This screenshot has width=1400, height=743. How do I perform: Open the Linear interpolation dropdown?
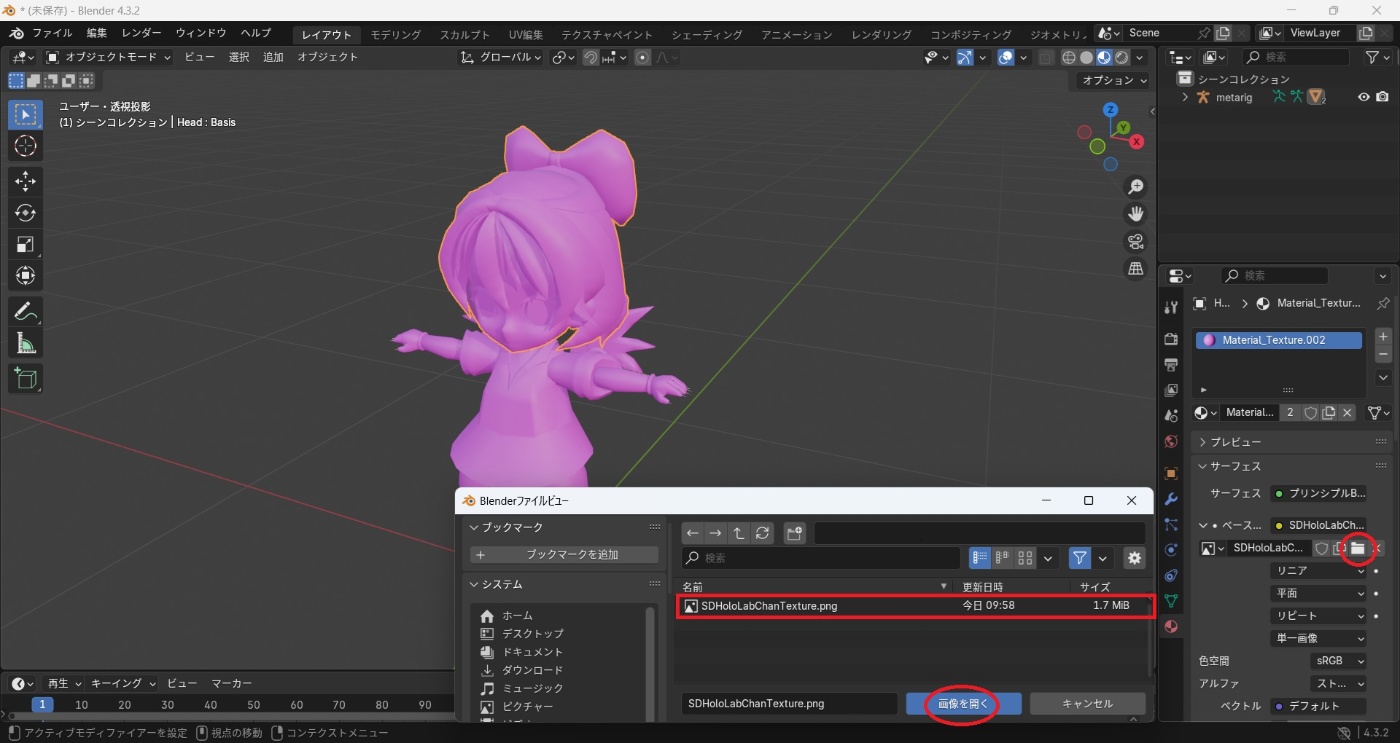1318,571
